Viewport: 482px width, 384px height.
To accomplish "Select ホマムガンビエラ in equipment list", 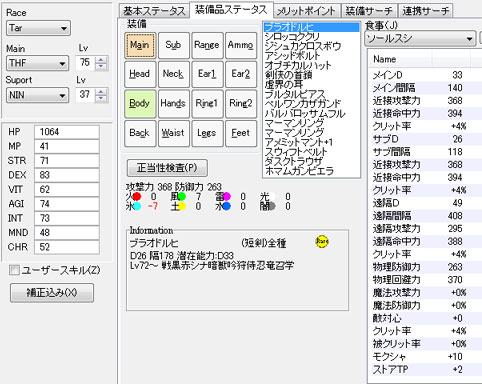I will [311, 171].
